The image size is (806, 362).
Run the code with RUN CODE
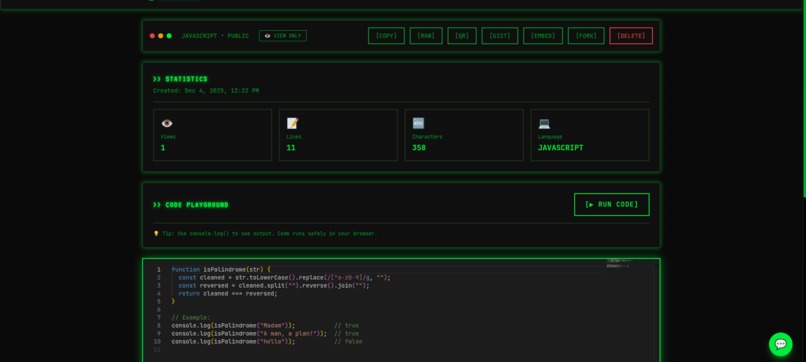pyautogui.click(x=611, y=205)
